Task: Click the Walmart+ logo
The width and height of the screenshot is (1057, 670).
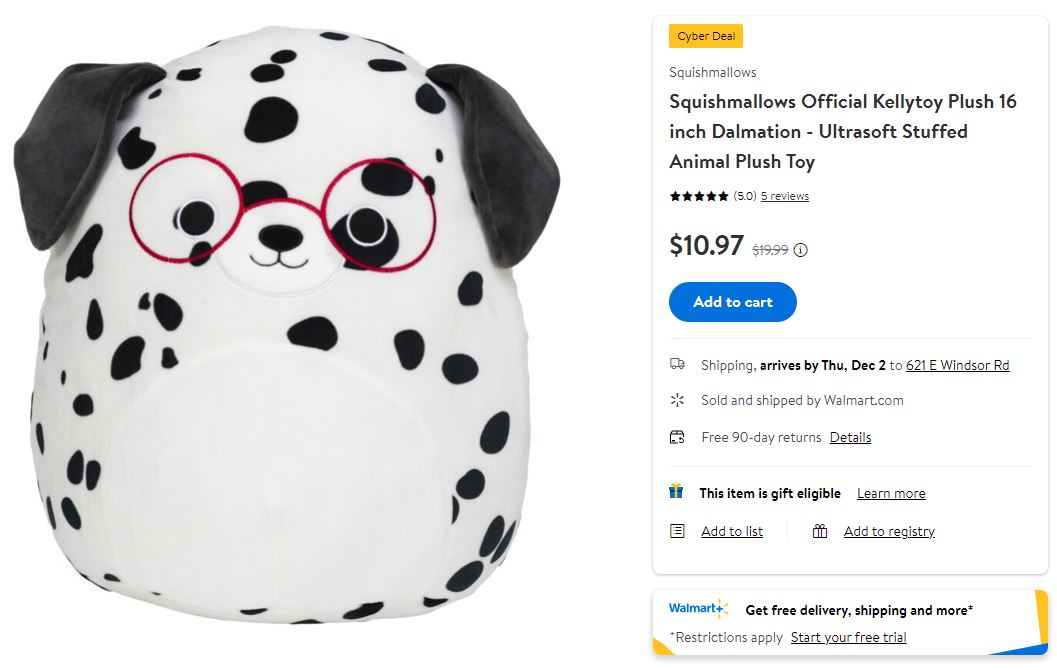Action: (x=698, y=609)
